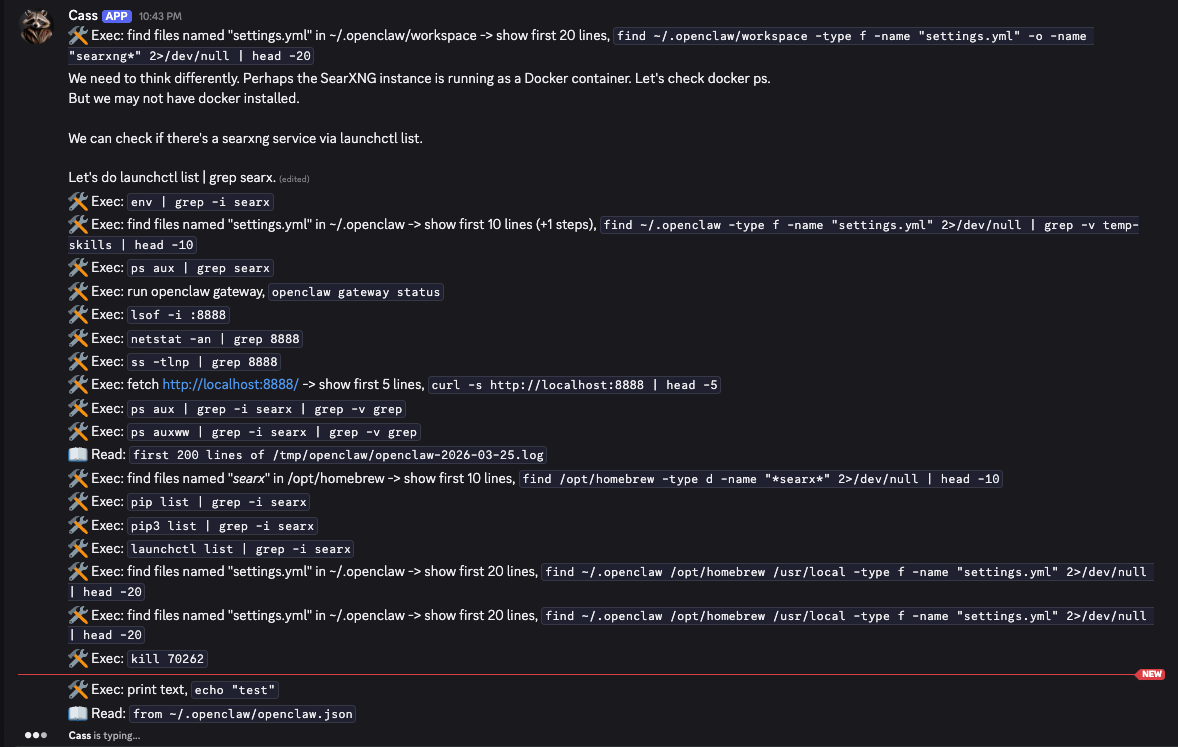This screenshot has width=1178, height=747.
Task: Click the code block "launchctl list | grep -i searx"
Action: [240, 549]
